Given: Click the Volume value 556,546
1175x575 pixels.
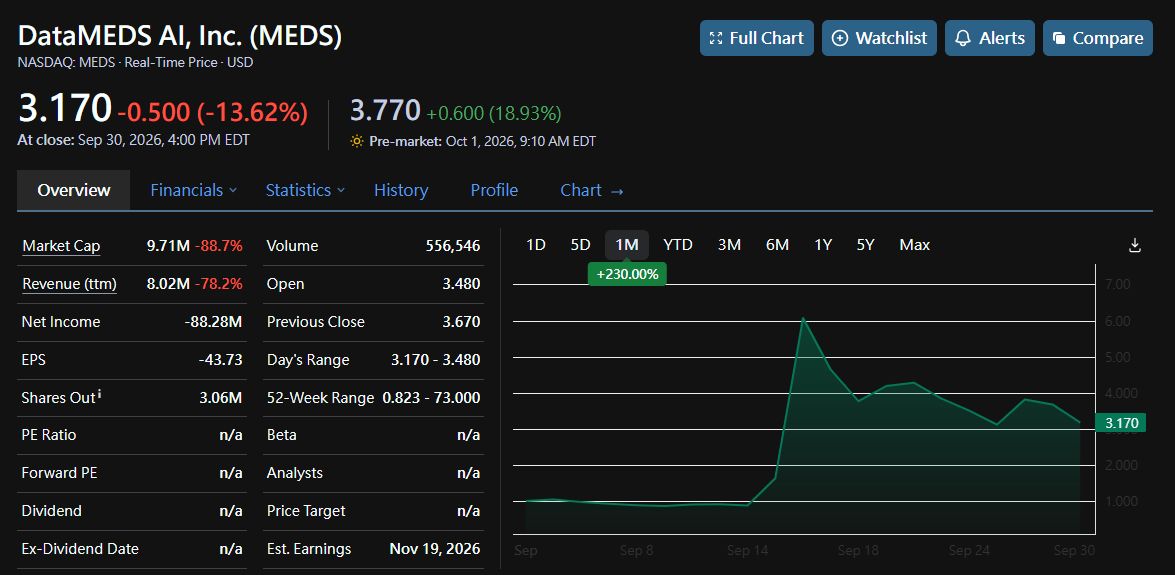Looking at the screenshot, I should click(x=451, y=246).
